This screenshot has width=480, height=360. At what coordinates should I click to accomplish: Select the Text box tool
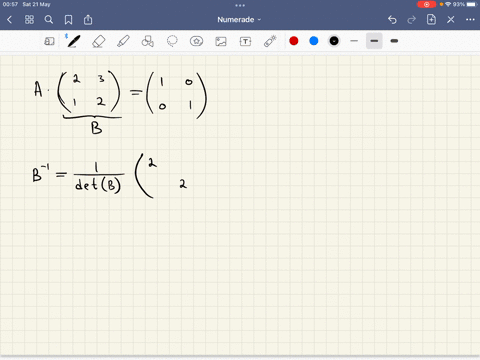245,41
